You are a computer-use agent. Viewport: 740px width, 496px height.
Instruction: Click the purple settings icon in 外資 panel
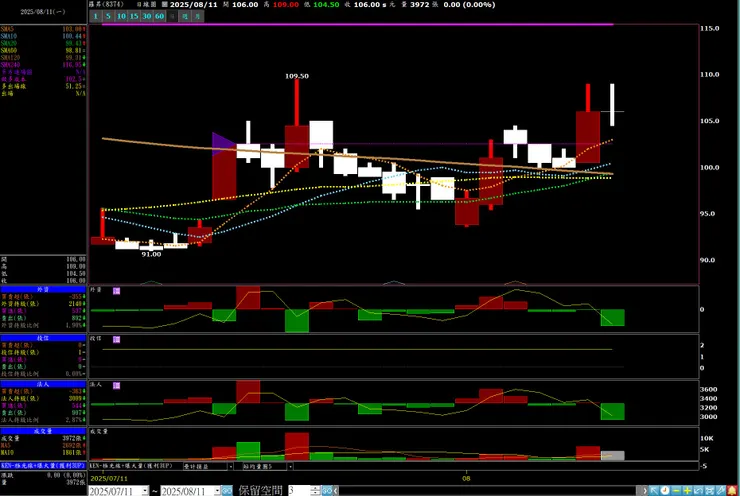(x=117, y=291)
